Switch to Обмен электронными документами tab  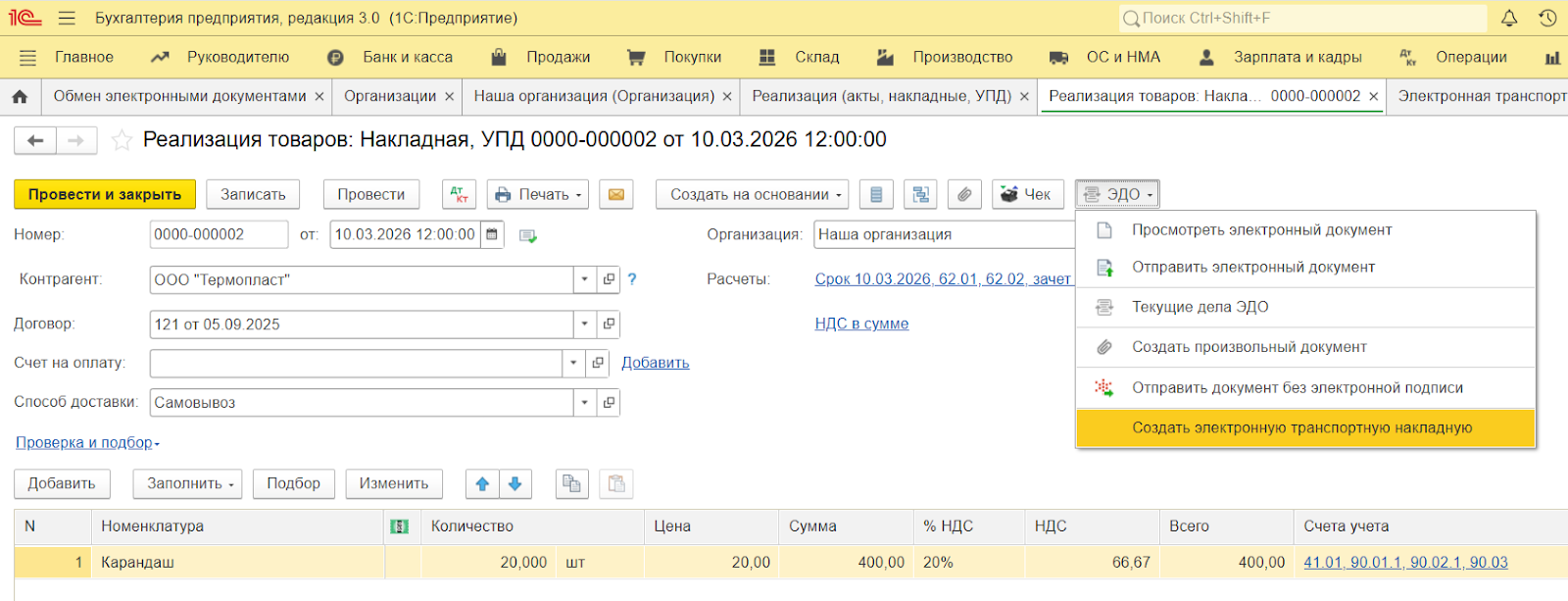pos(179,96)
